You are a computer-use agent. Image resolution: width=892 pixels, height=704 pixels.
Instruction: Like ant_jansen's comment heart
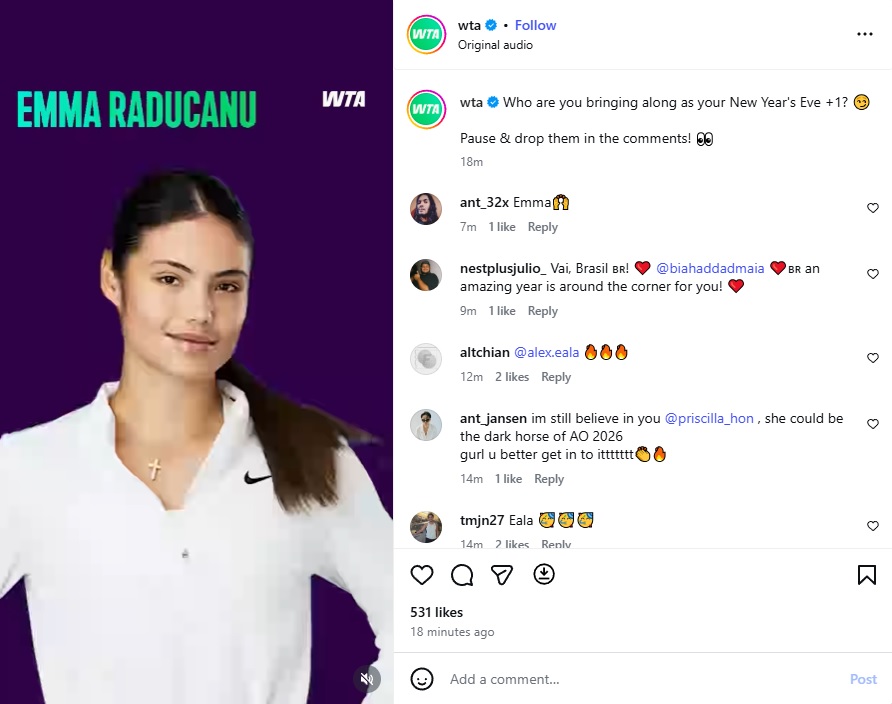pos(873,424)
